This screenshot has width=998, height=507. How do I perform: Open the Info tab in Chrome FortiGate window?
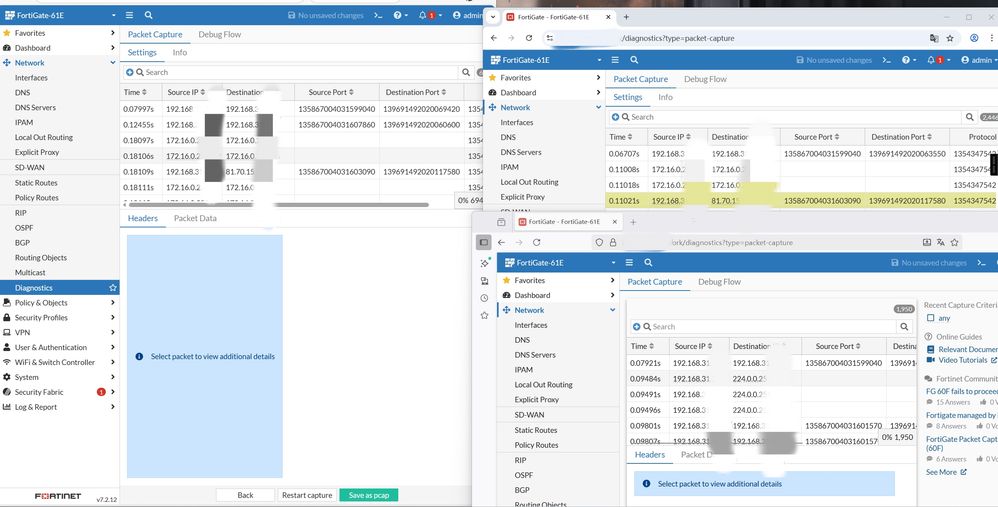coord(665,97)
